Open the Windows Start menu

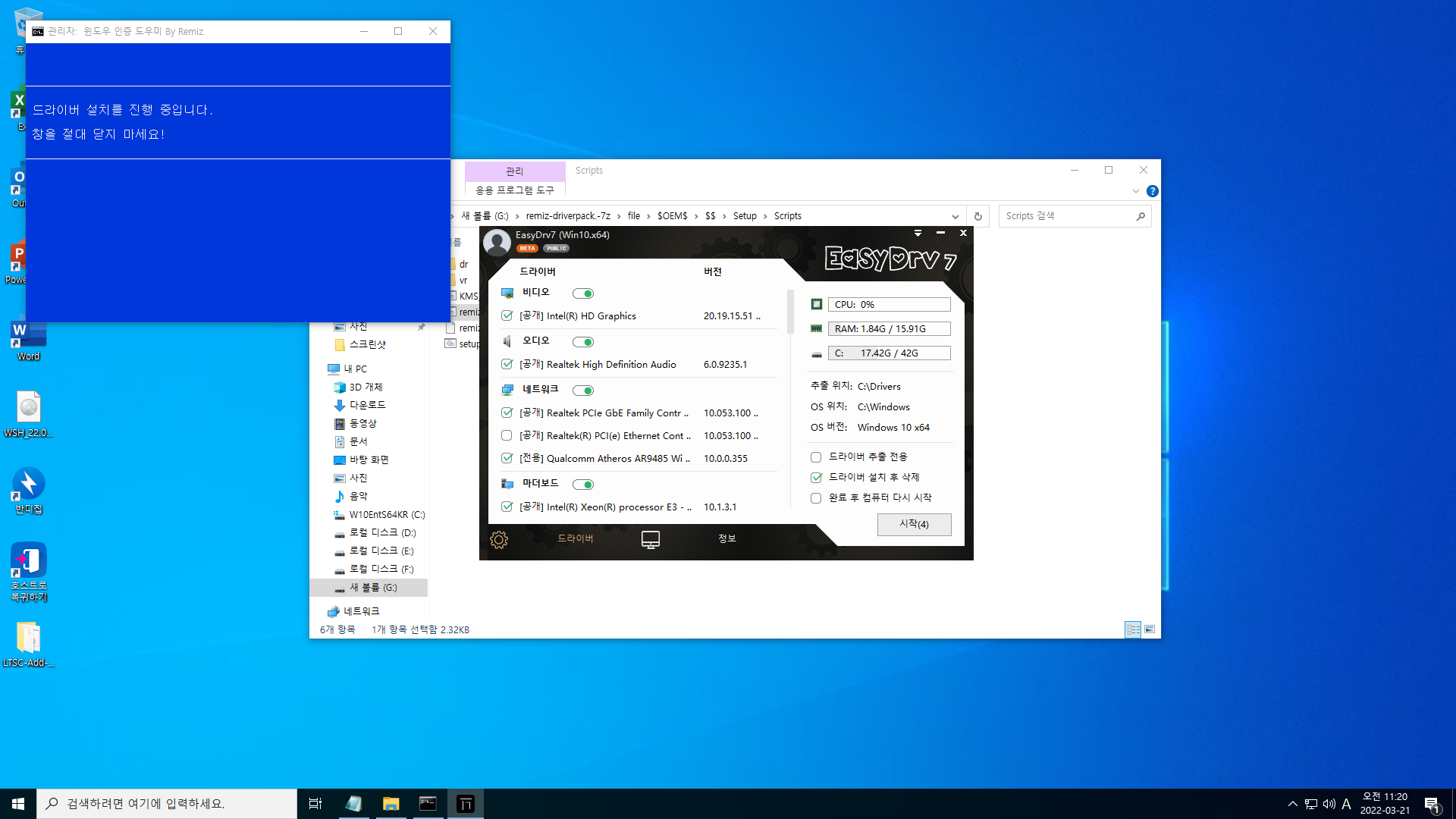[x=18, y=804]
